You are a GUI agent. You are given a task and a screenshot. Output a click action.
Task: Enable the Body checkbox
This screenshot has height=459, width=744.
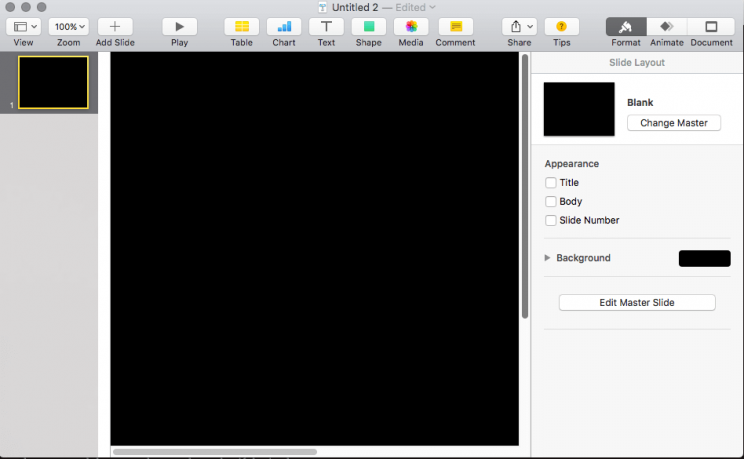click(551, 202)
